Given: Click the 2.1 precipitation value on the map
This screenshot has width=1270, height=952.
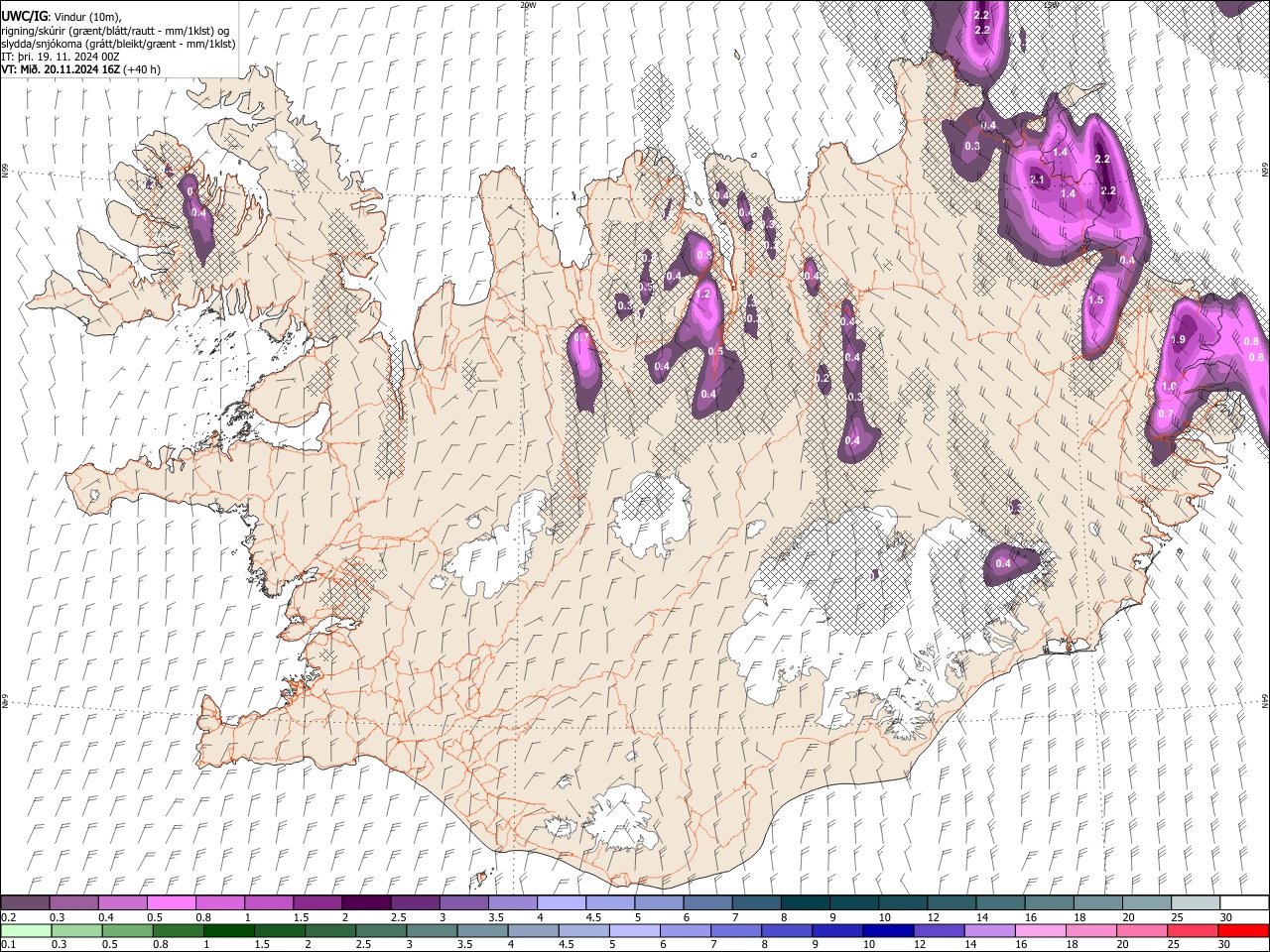Looking at the screenshot, I should (x=1038, y=180).
